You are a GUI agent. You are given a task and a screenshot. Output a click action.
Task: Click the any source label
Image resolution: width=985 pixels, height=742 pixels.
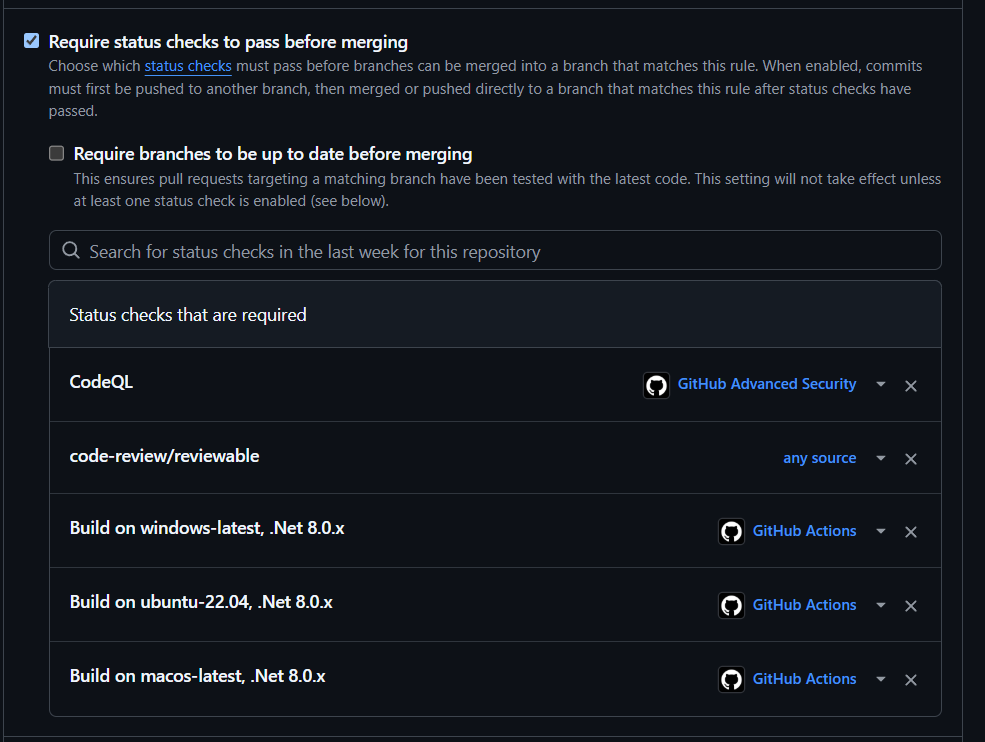[x=819, y=458]
